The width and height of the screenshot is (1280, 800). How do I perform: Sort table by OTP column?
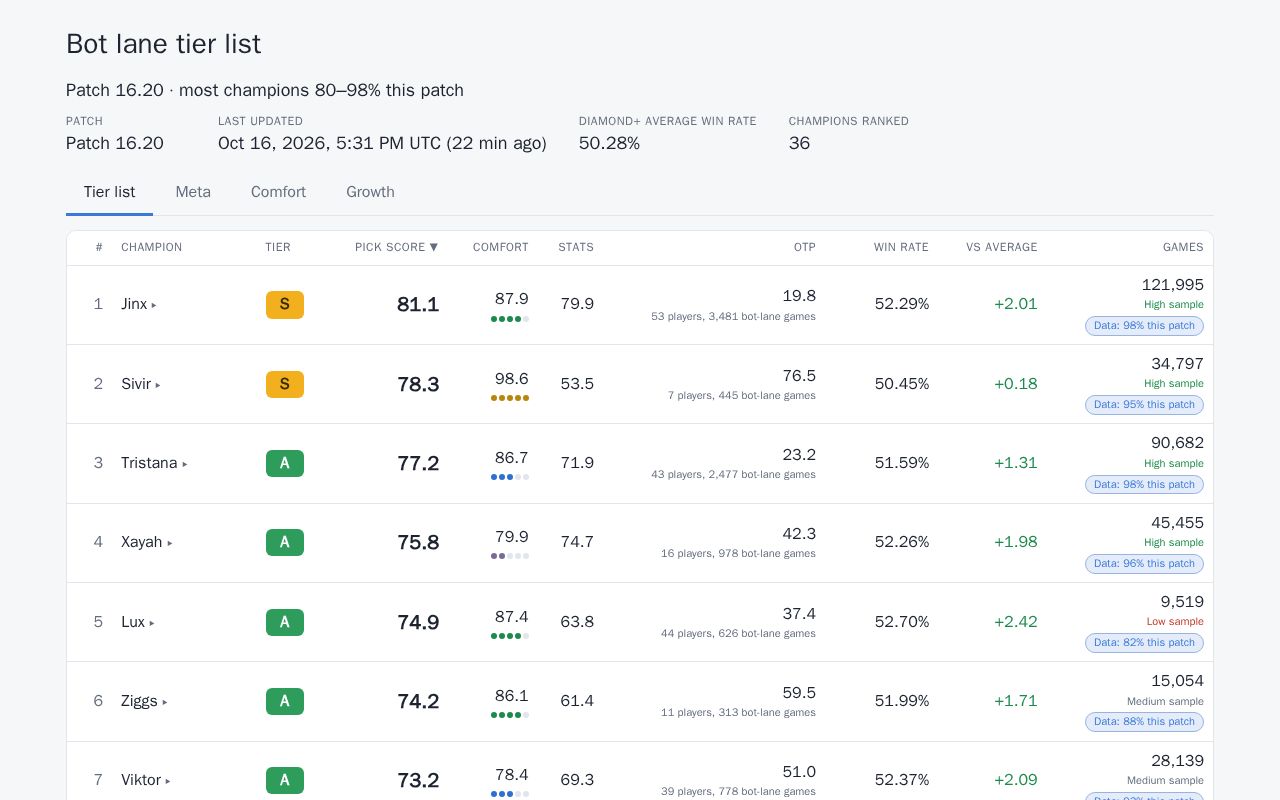point(805,247)
